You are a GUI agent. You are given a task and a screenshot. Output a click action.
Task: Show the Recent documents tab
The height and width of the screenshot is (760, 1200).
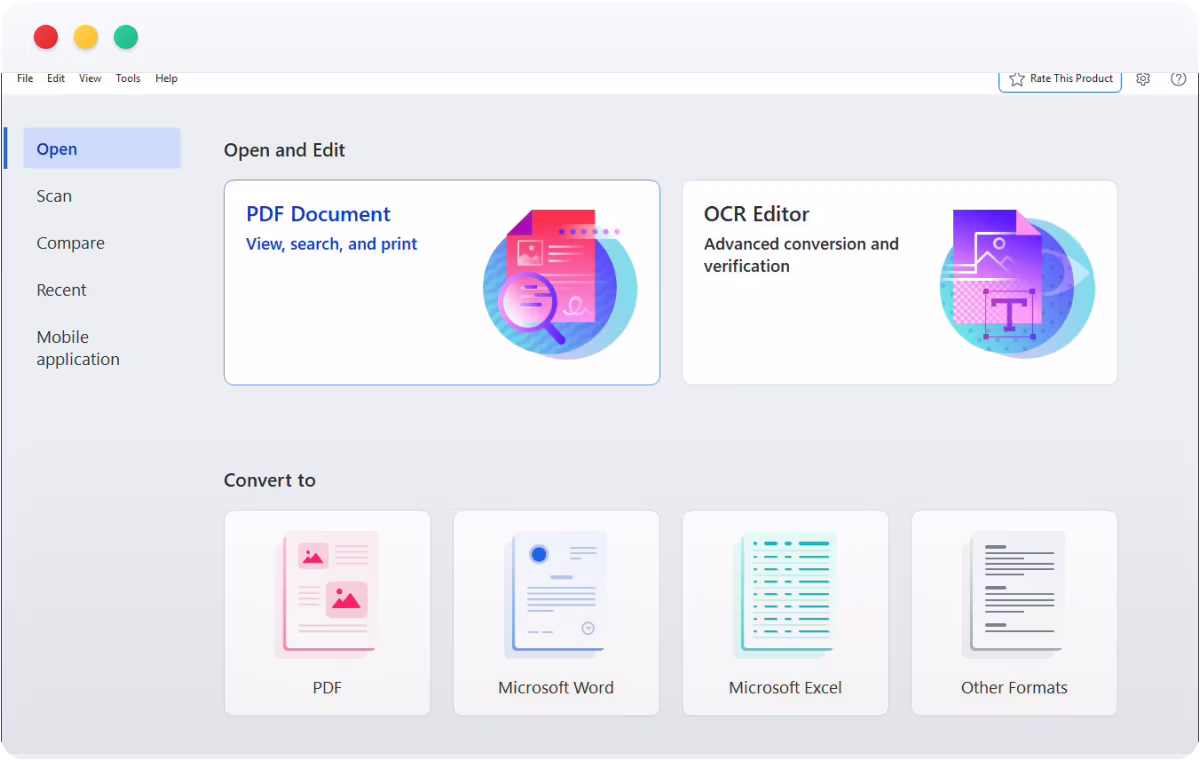click(x=61, y=290)
